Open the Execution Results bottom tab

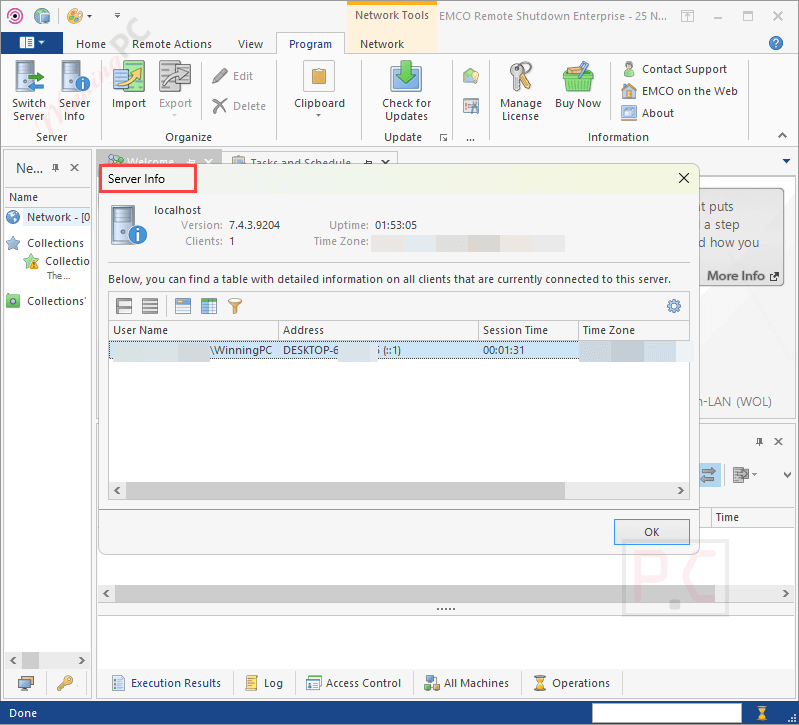coord(166,683)
